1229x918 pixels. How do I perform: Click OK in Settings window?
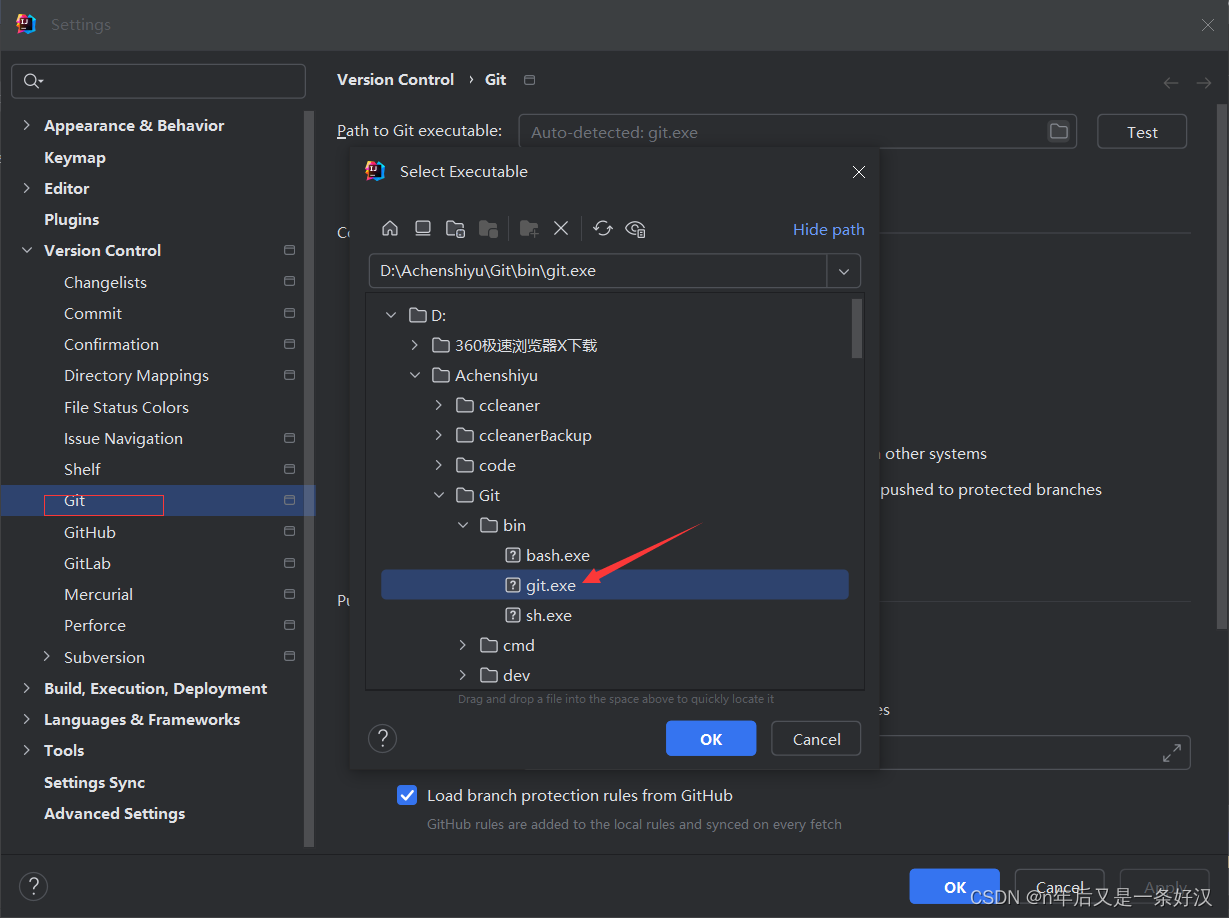tap(955, 886)
